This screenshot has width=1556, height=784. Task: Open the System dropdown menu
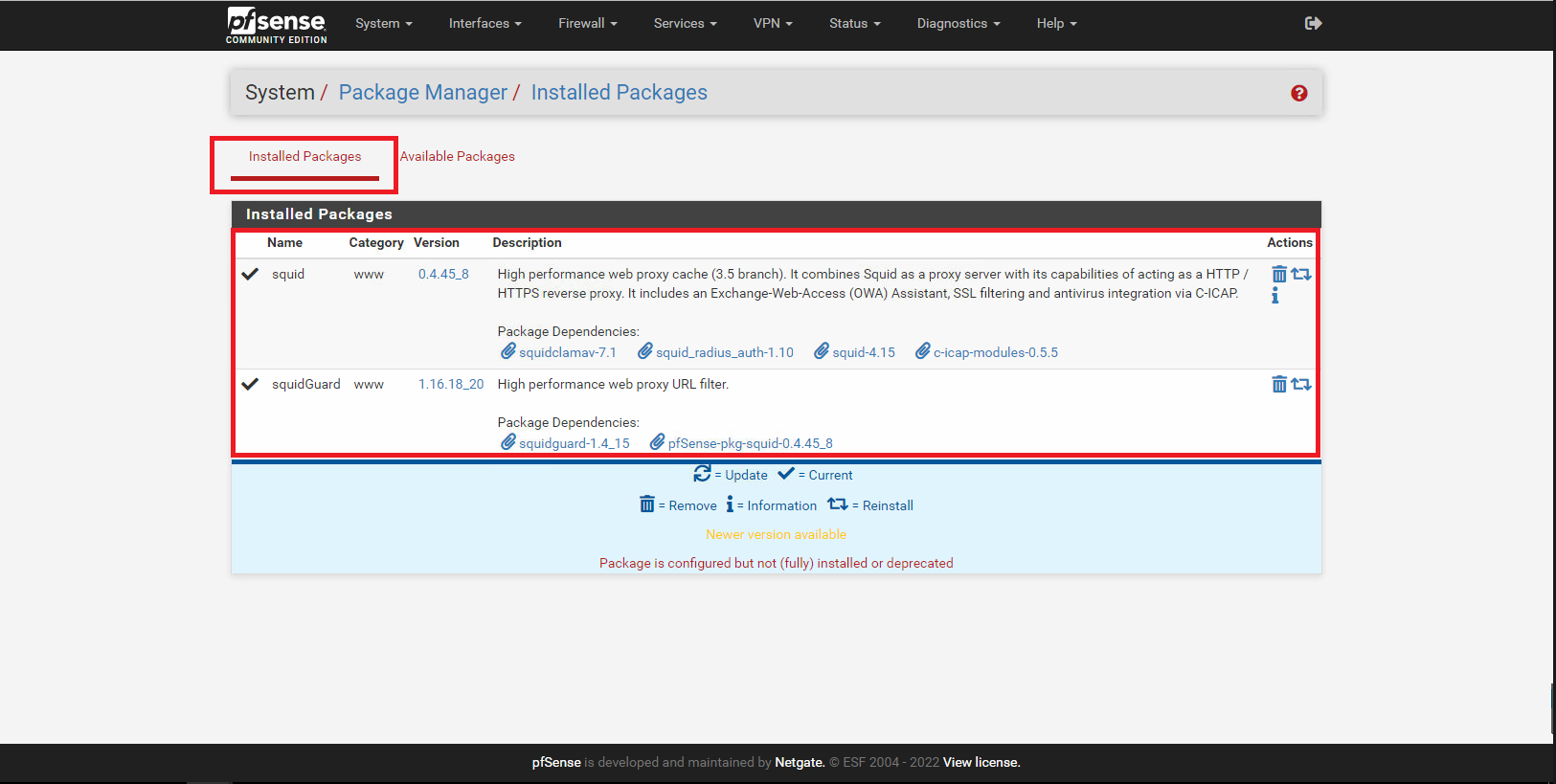point(384,23)
